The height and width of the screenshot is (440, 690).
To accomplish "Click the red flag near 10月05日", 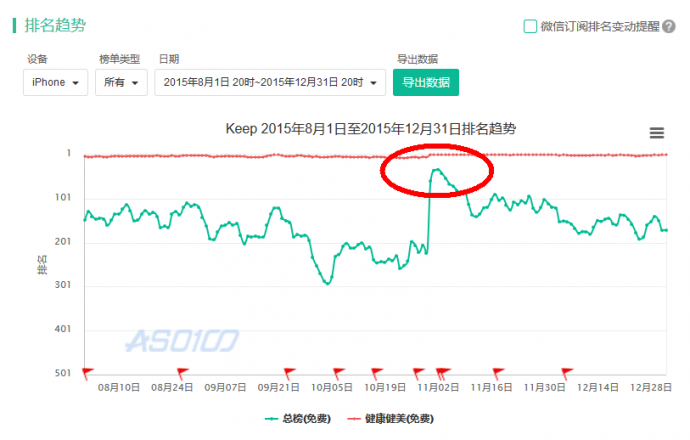I will (x=338, y=374).
